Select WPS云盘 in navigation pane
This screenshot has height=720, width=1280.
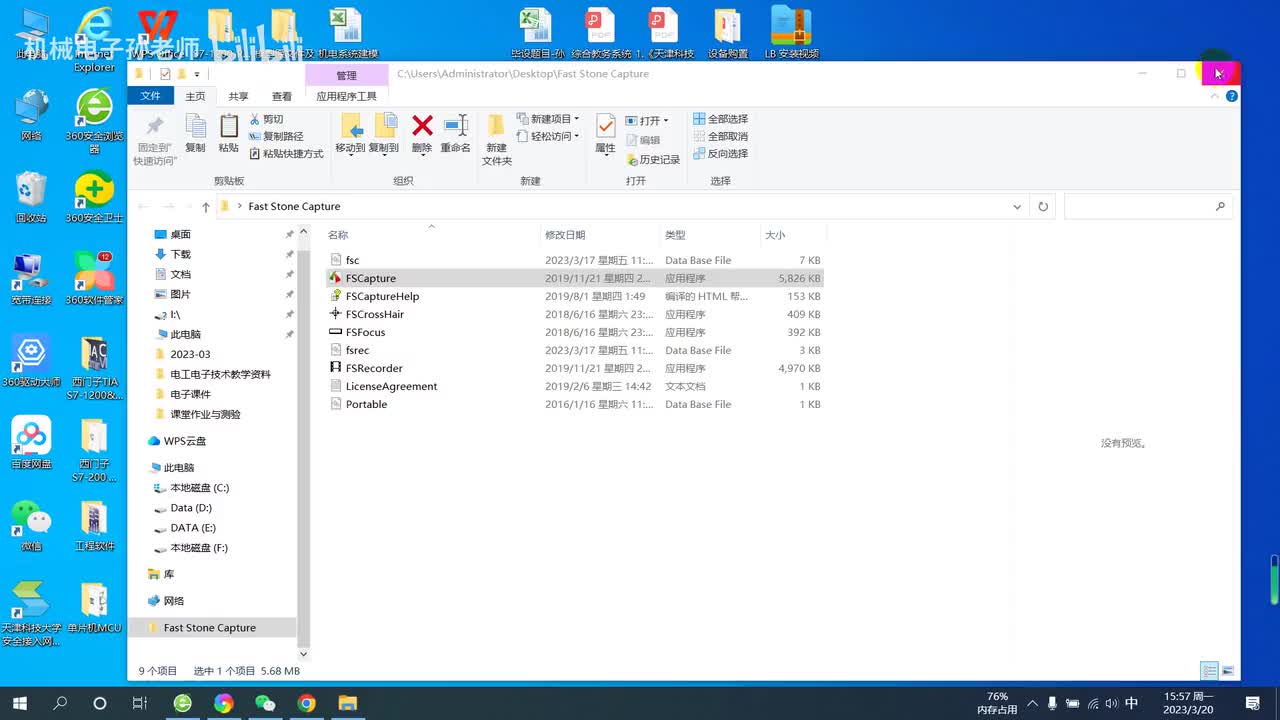coord(177,441)
